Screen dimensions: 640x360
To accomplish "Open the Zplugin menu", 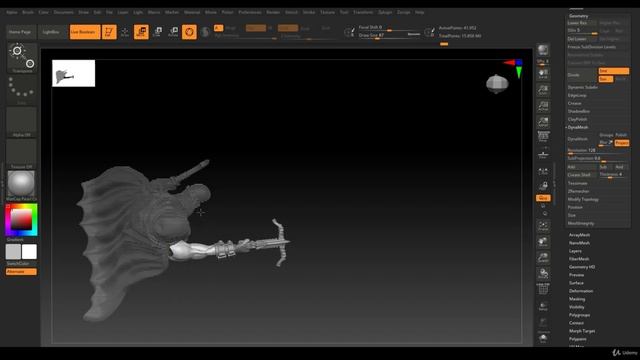I will click(x=385, y=12).
